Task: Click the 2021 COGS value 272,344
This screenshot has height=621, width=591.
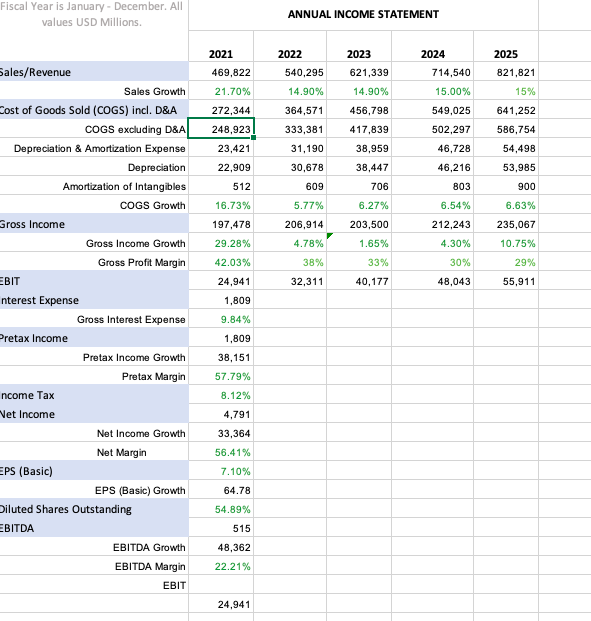Action: tap(221, 110)
